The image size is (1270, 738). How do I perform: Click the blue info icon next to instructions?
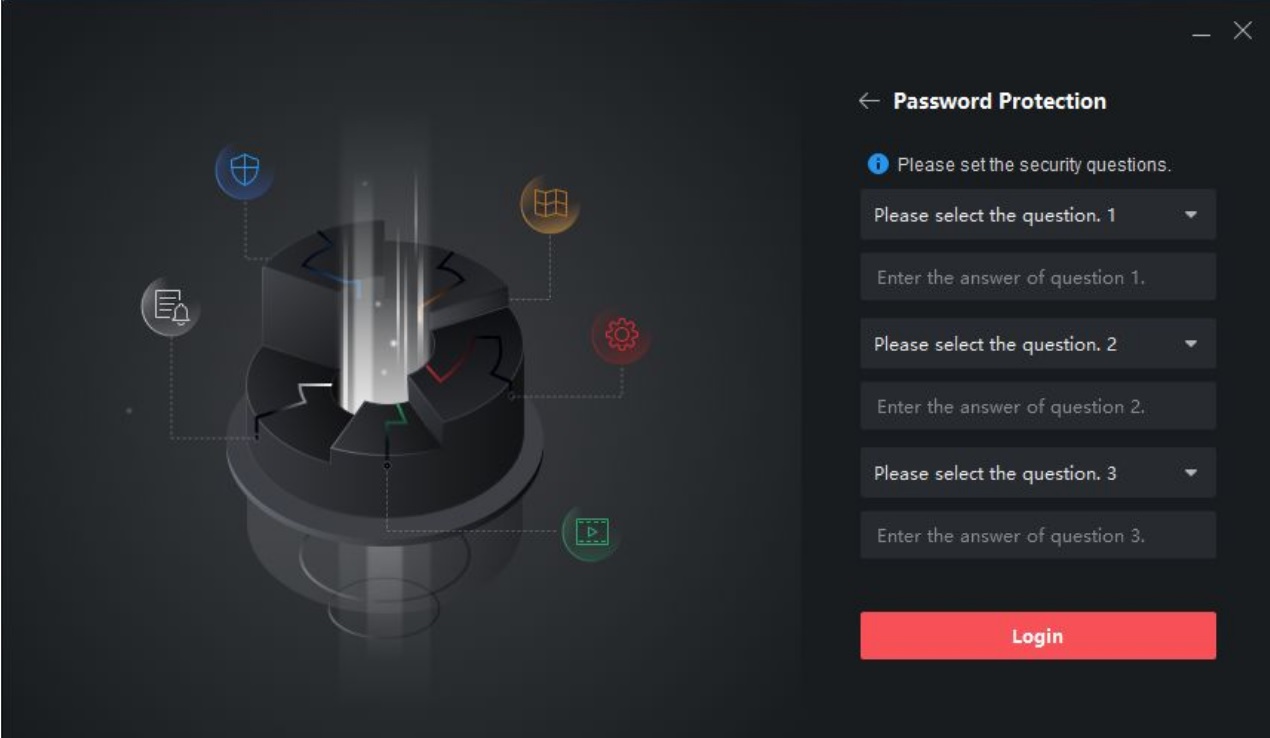pos(878,164)
